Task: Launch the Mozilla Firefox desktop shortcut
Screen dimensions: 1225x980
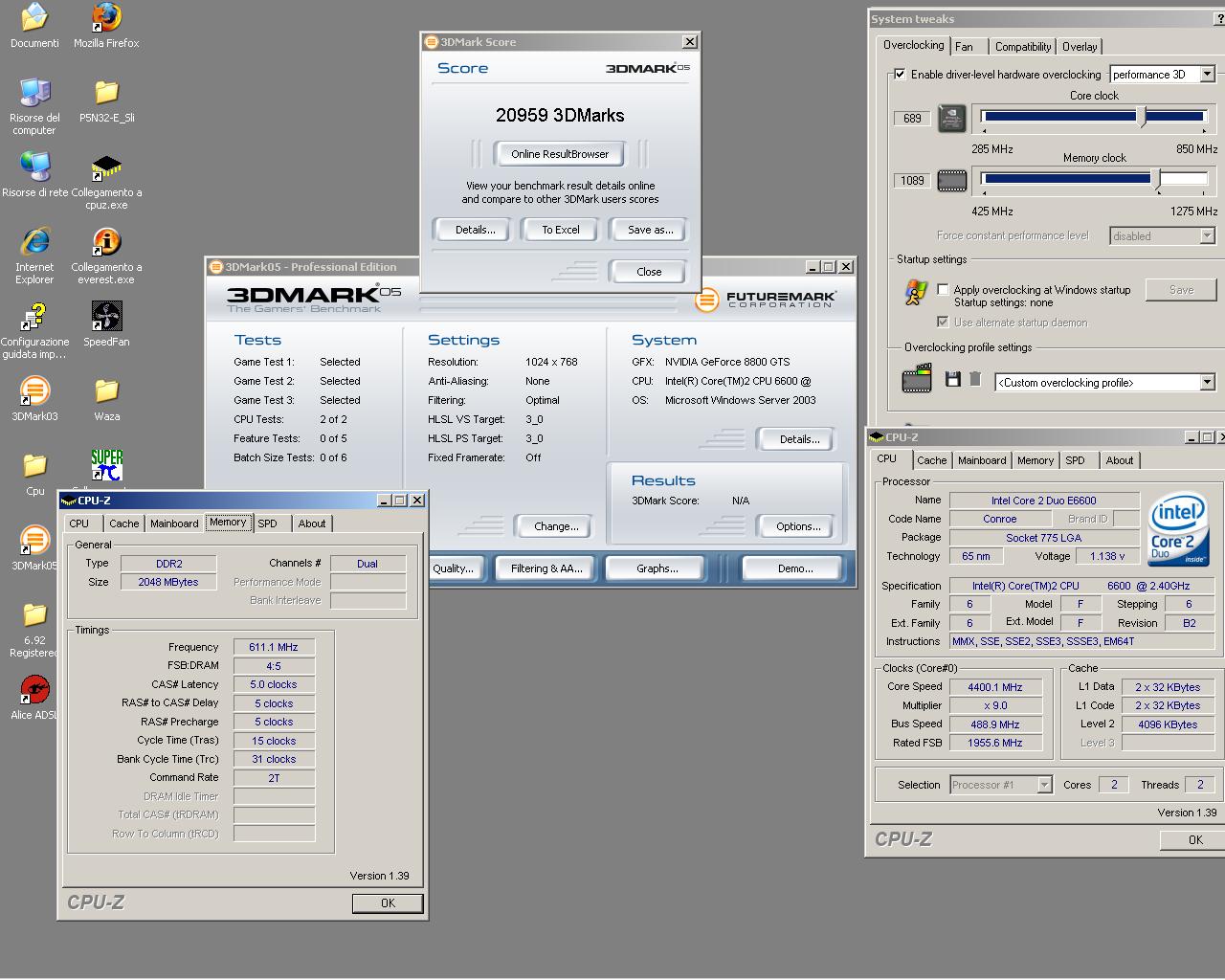Action: point(106,26)
